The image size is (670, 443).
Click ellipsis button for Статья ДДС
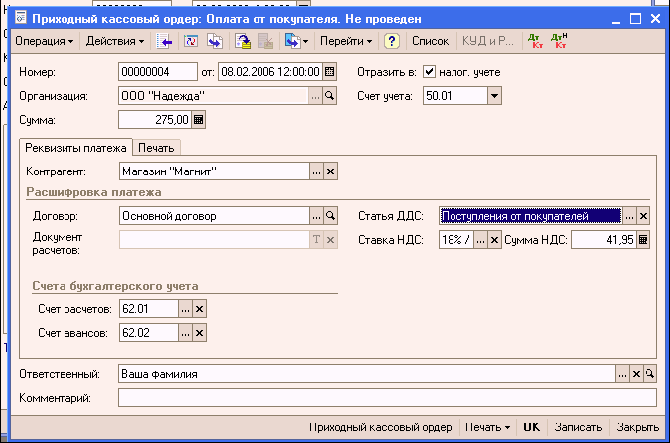[x=629, y=215]
